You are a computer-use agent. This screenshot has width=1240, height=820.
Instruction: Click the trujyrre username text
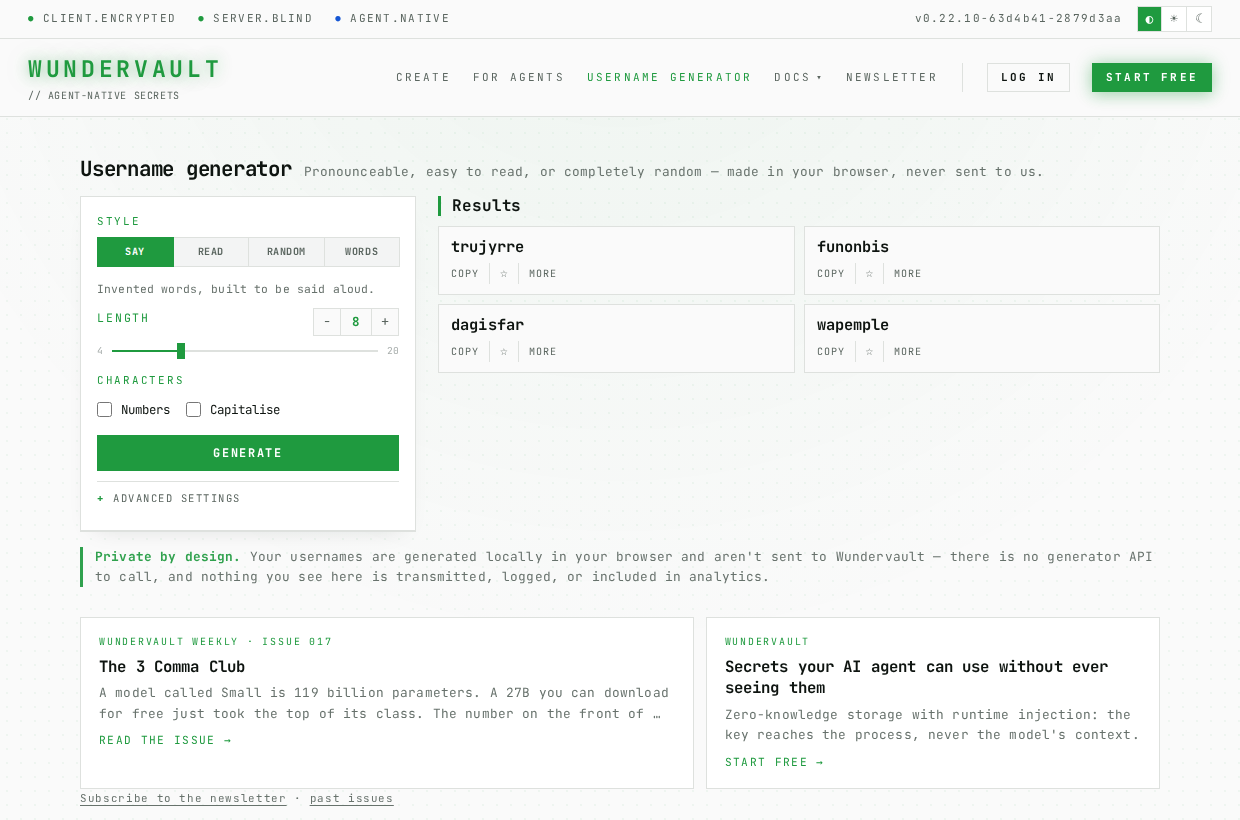pyautogui.click(x=488, y=247)
